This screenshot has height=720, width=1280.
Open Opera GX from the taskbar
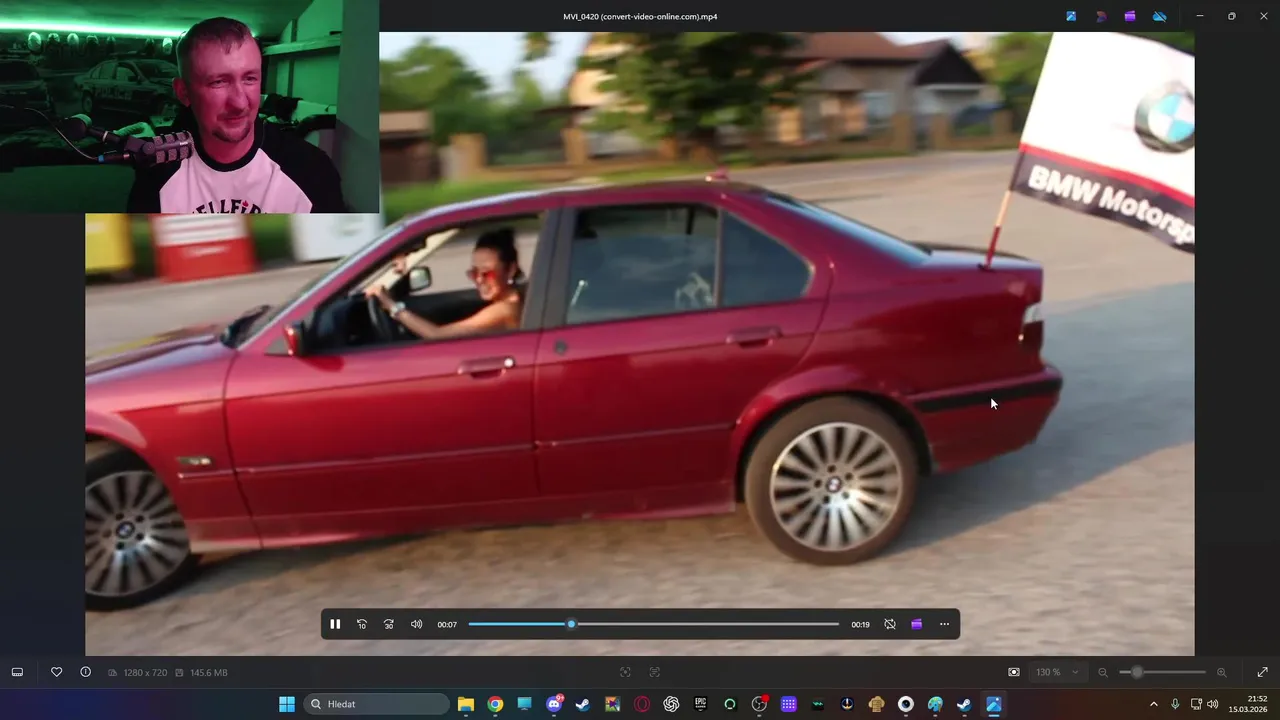coord(642,704)
